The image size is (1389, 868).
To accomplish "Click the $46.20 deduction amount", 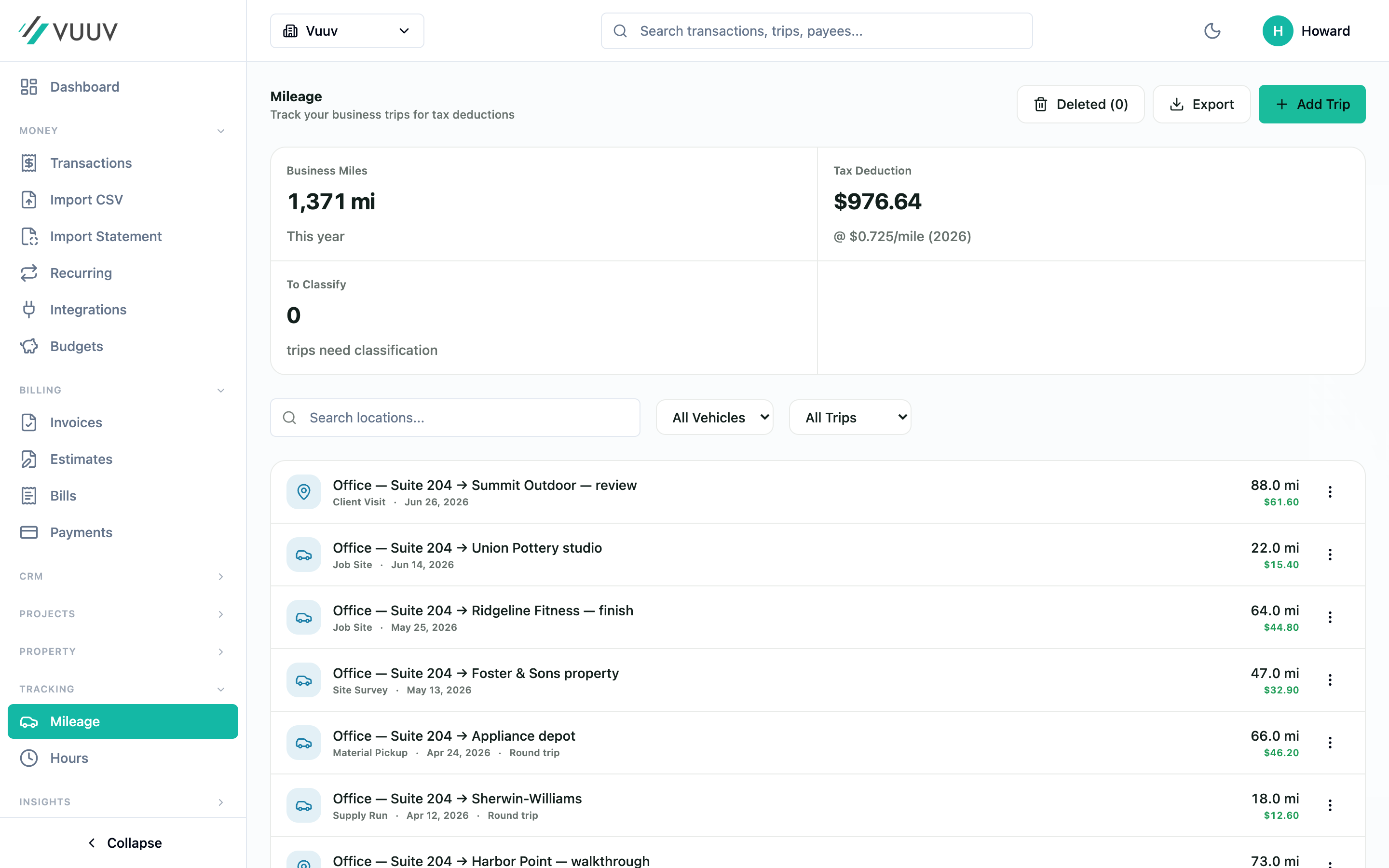I will 1280,753.
